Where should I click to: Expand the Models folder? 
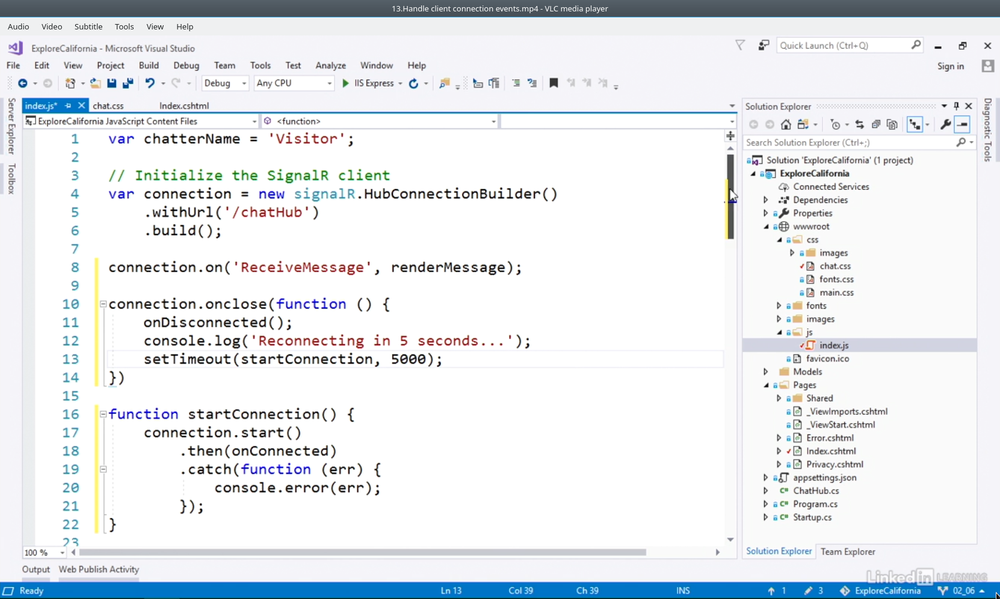[x=766, y=372]
